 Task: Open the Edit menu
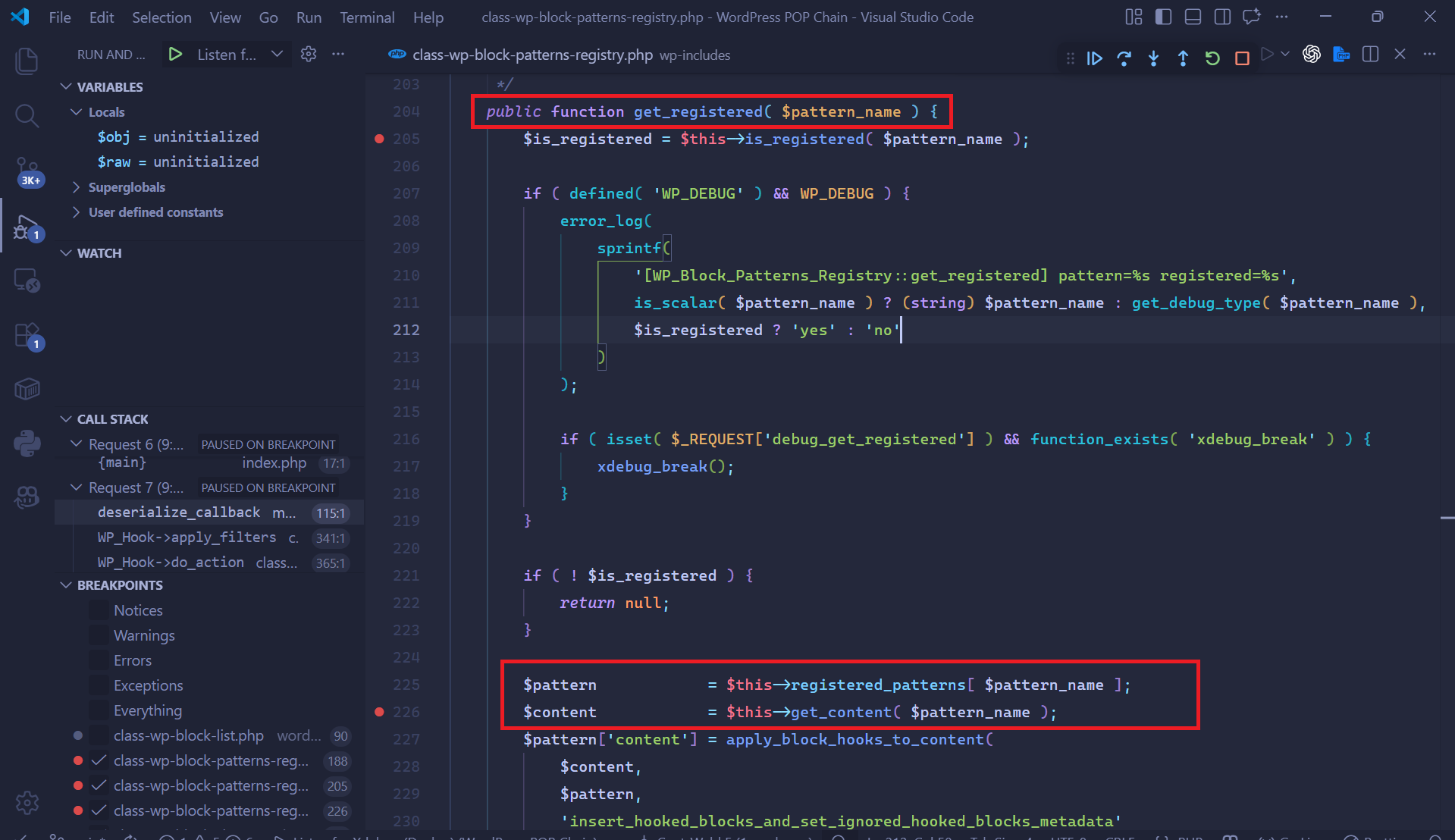click(x=102, y=17)
